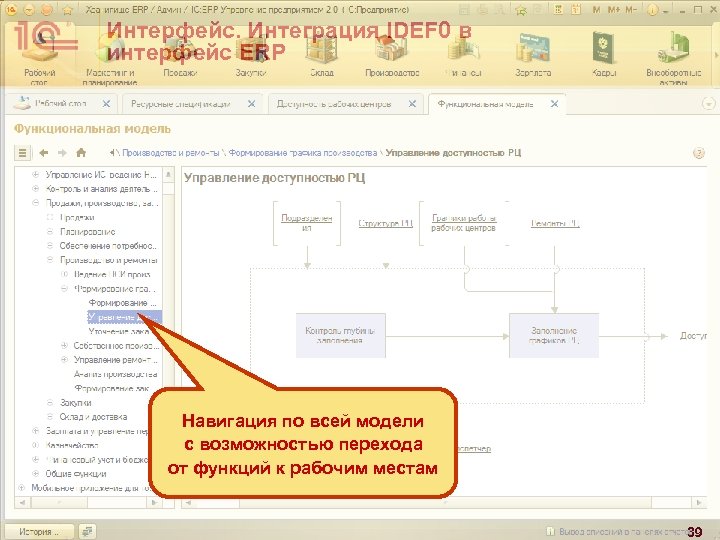
Task: Open the calendar icon in the title bar
Action: tap(575, 10)
